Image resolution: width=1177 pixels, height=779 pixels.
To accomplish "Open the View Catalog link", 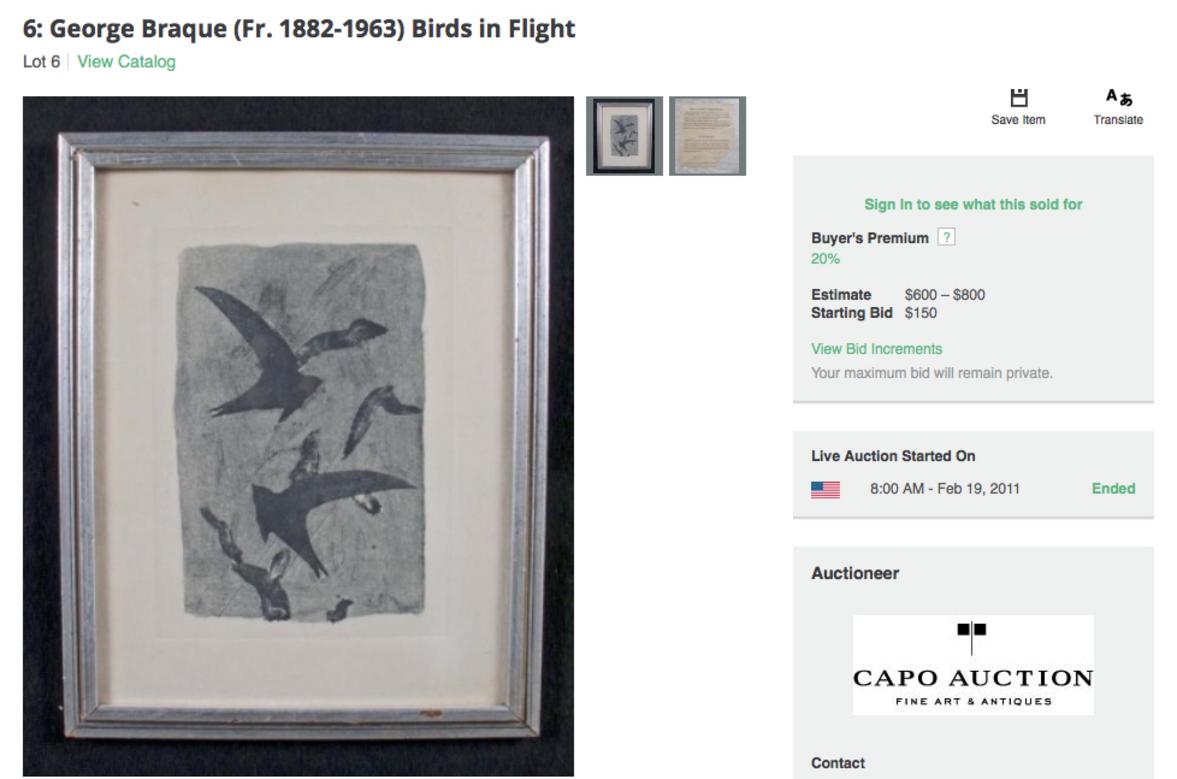I will coord(126,62).
